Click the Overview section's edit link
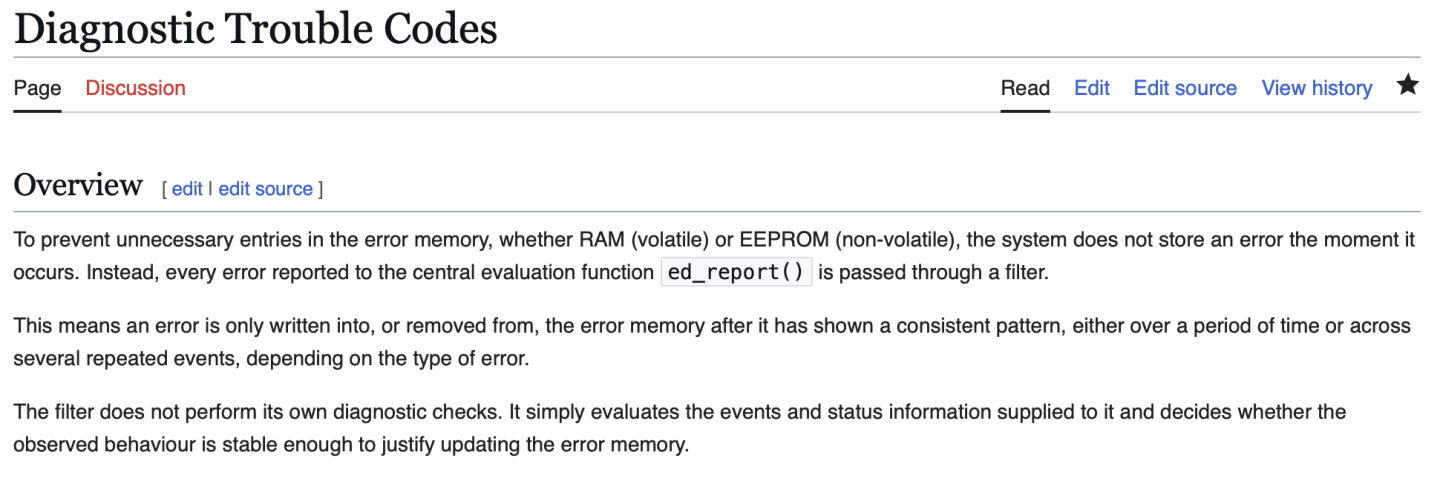Viewport: 1440px width, 490px height. pos(187,189)
